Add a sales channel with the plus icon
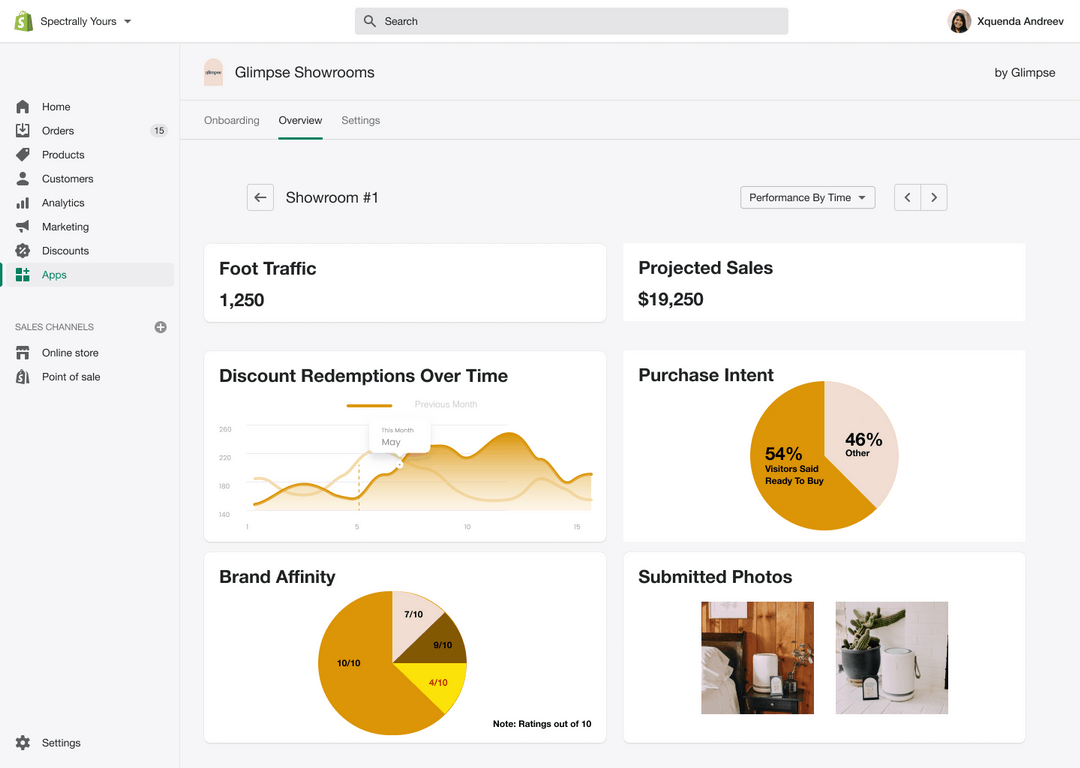The height and width of the screenshot is (768, 1080). (x=160, y=327)
